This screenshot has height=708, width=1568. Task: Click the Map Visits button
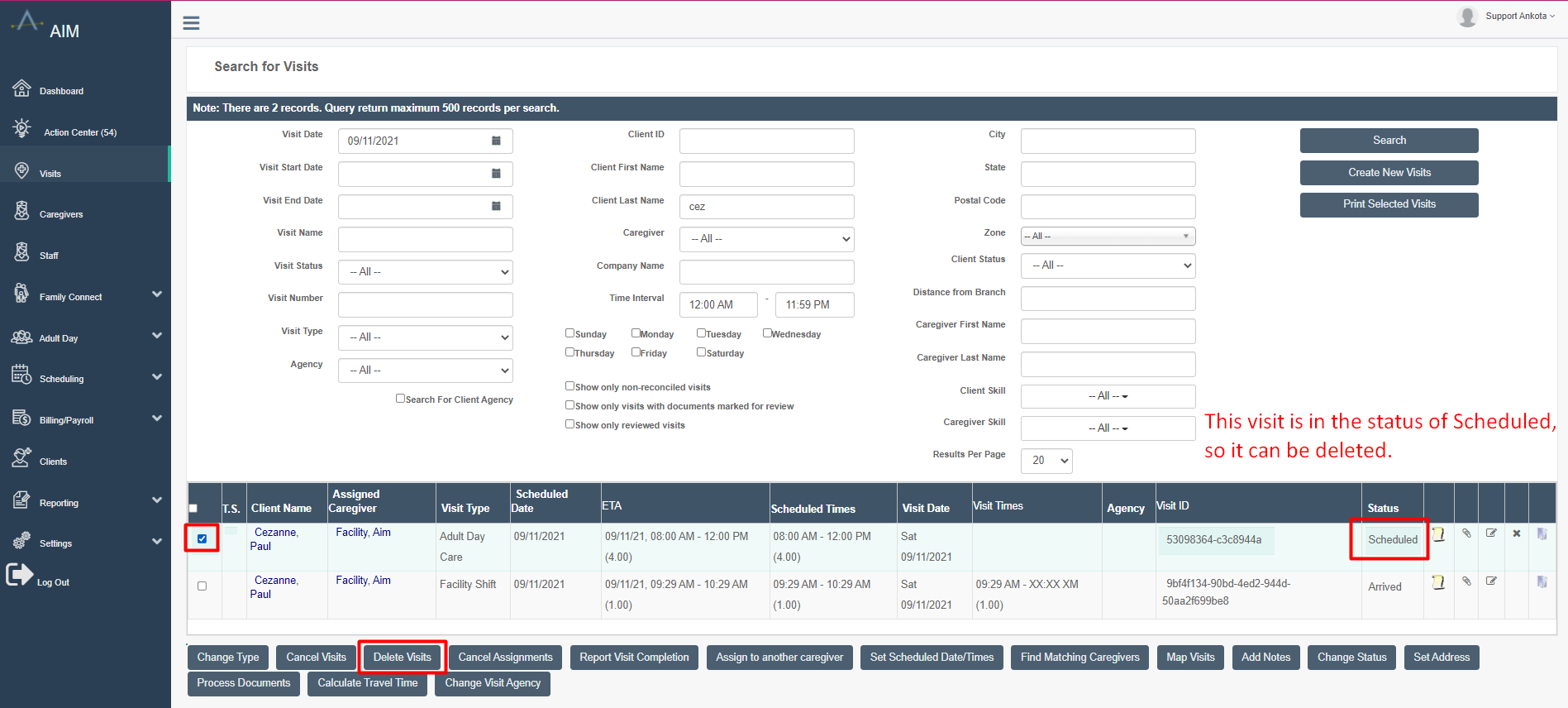tap(1190, 658)
